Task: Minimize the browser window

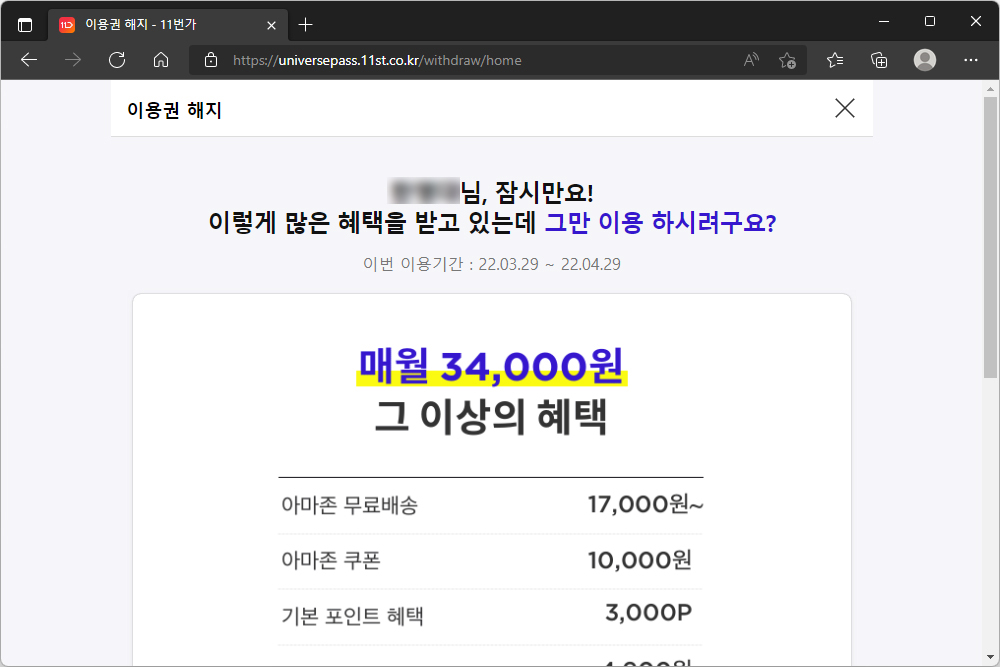Action: click(x=884, y=21)
